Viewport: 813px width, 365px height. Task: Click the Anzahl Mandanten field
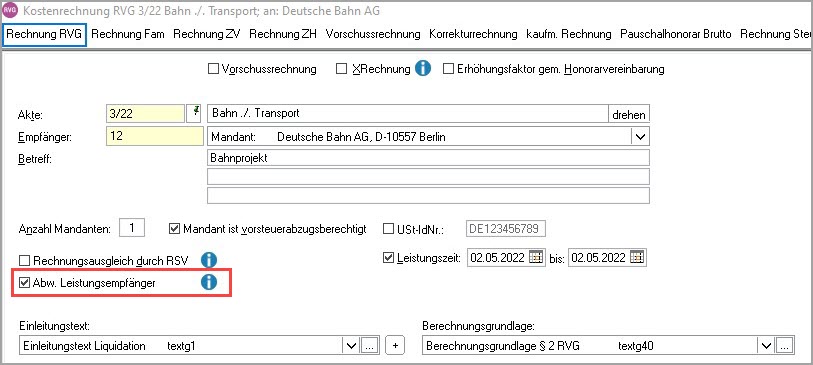(x=132, y=228)
